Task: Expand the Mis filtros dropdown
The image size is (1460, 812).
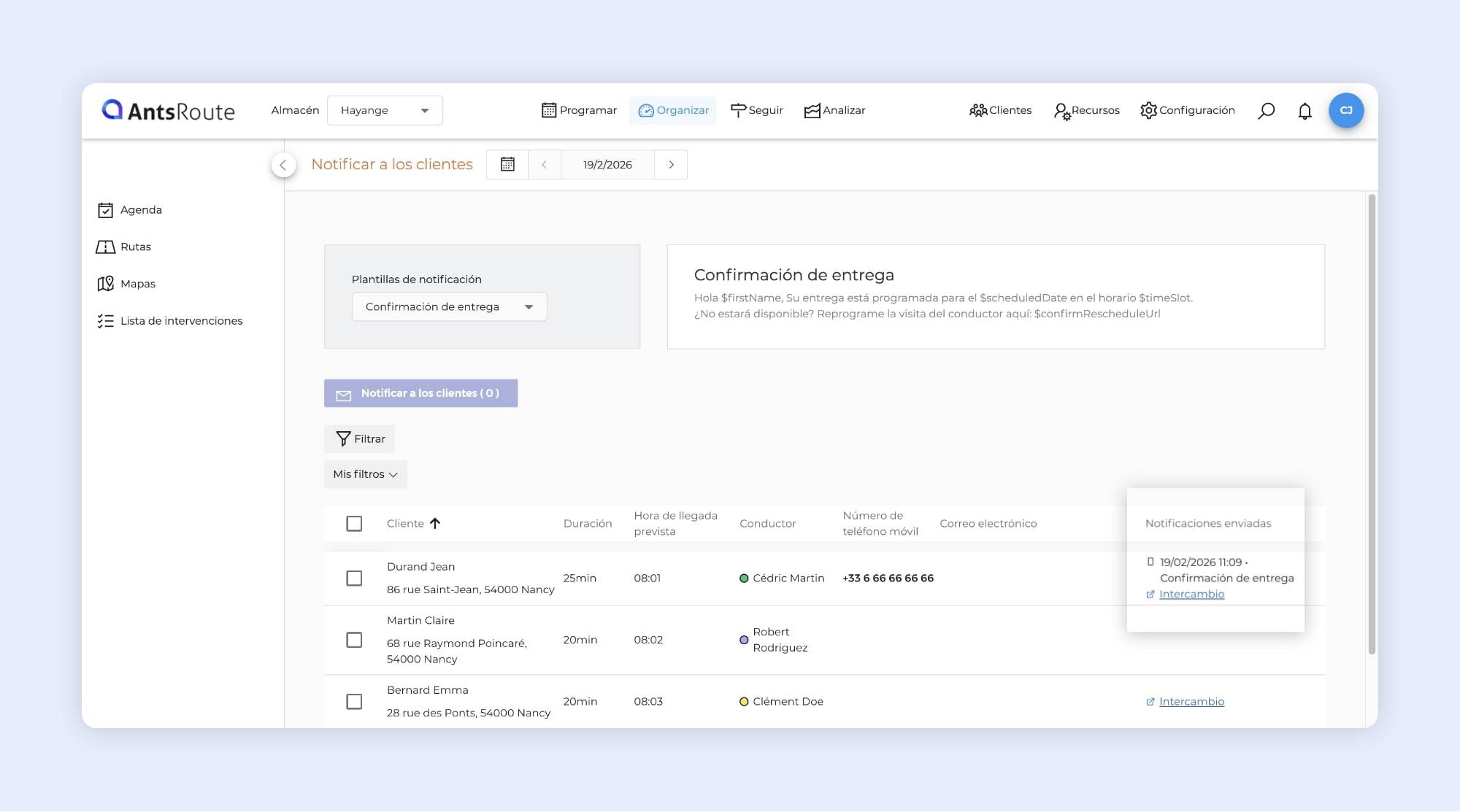Action: [365, 474]
